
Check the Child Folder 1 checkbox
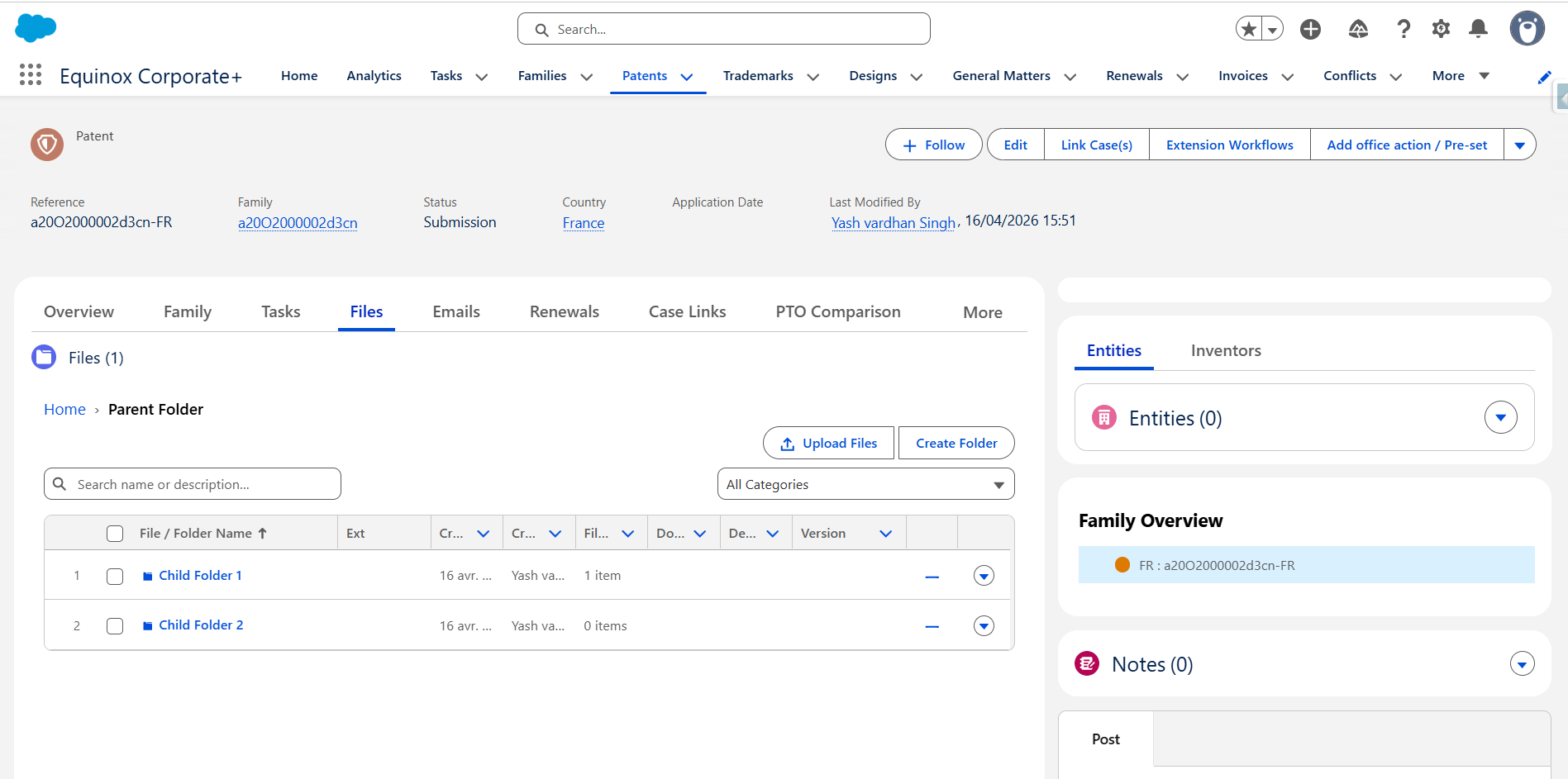pos(115,576)
